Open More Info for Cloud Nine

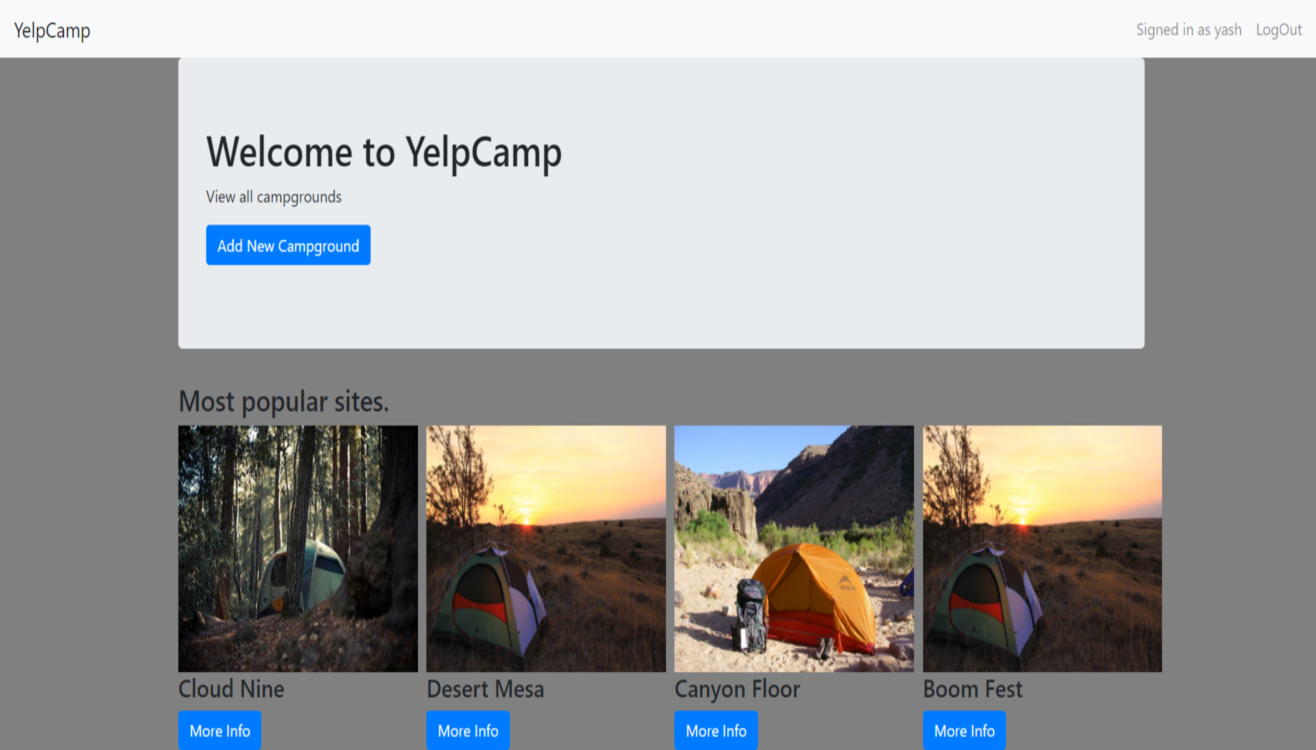[x=220, y=731]
